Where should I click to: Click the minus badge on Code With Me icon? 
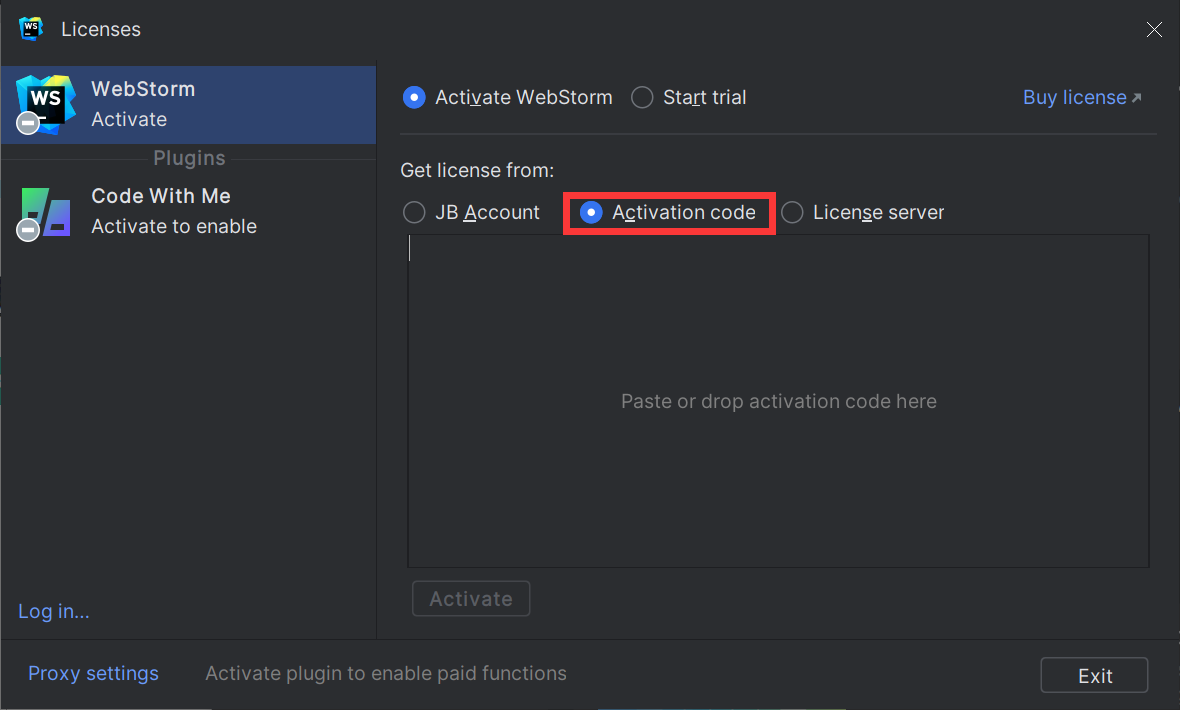coord(28,230)
